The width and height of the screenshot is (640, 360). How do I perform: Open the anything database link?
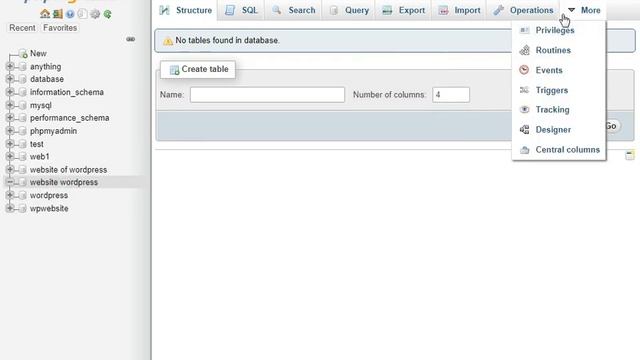pyautogui.click(x=45, y=67)
